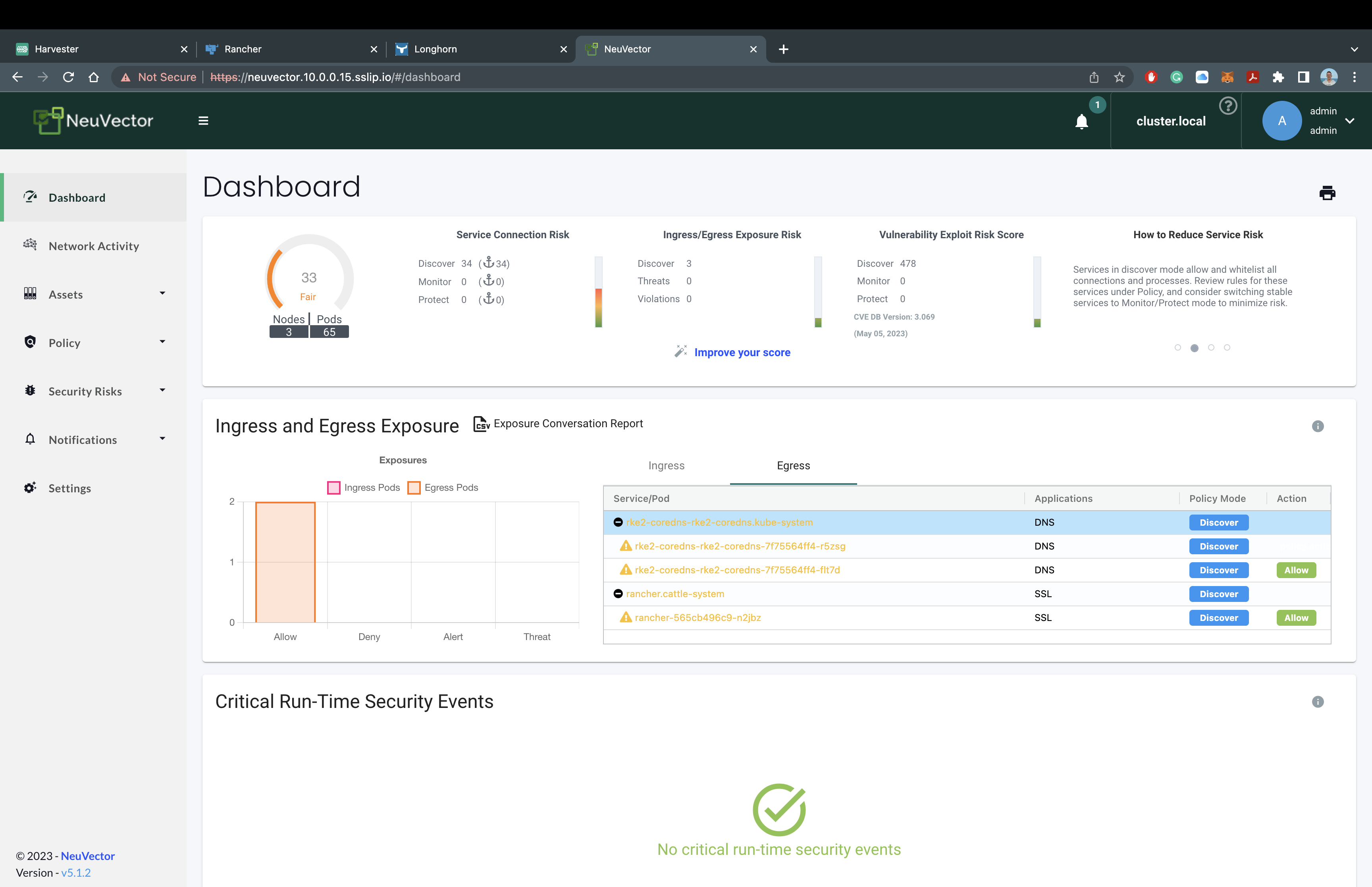Image resolution: width=1372 pixels, height=887 pixels.
Task: Toggle the hamburger menu next to NeuVector logo
Action: pyautogui.click(x=203, y=121)
